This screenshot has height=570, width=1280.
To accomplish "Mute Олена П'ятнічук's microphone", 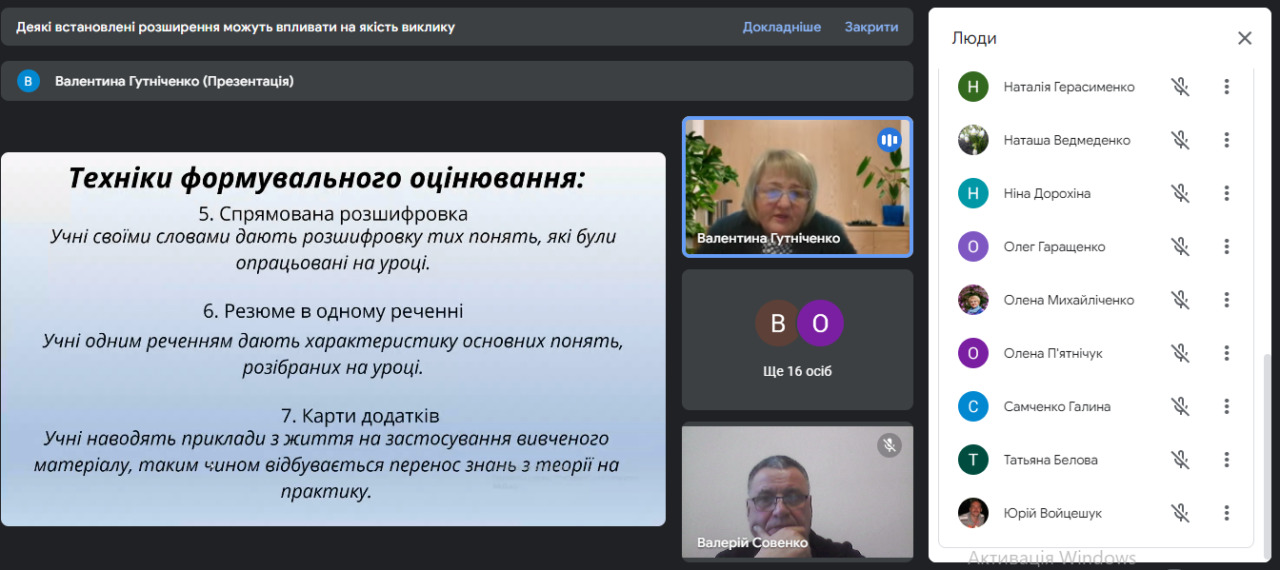I will [x=1181, y=353].
